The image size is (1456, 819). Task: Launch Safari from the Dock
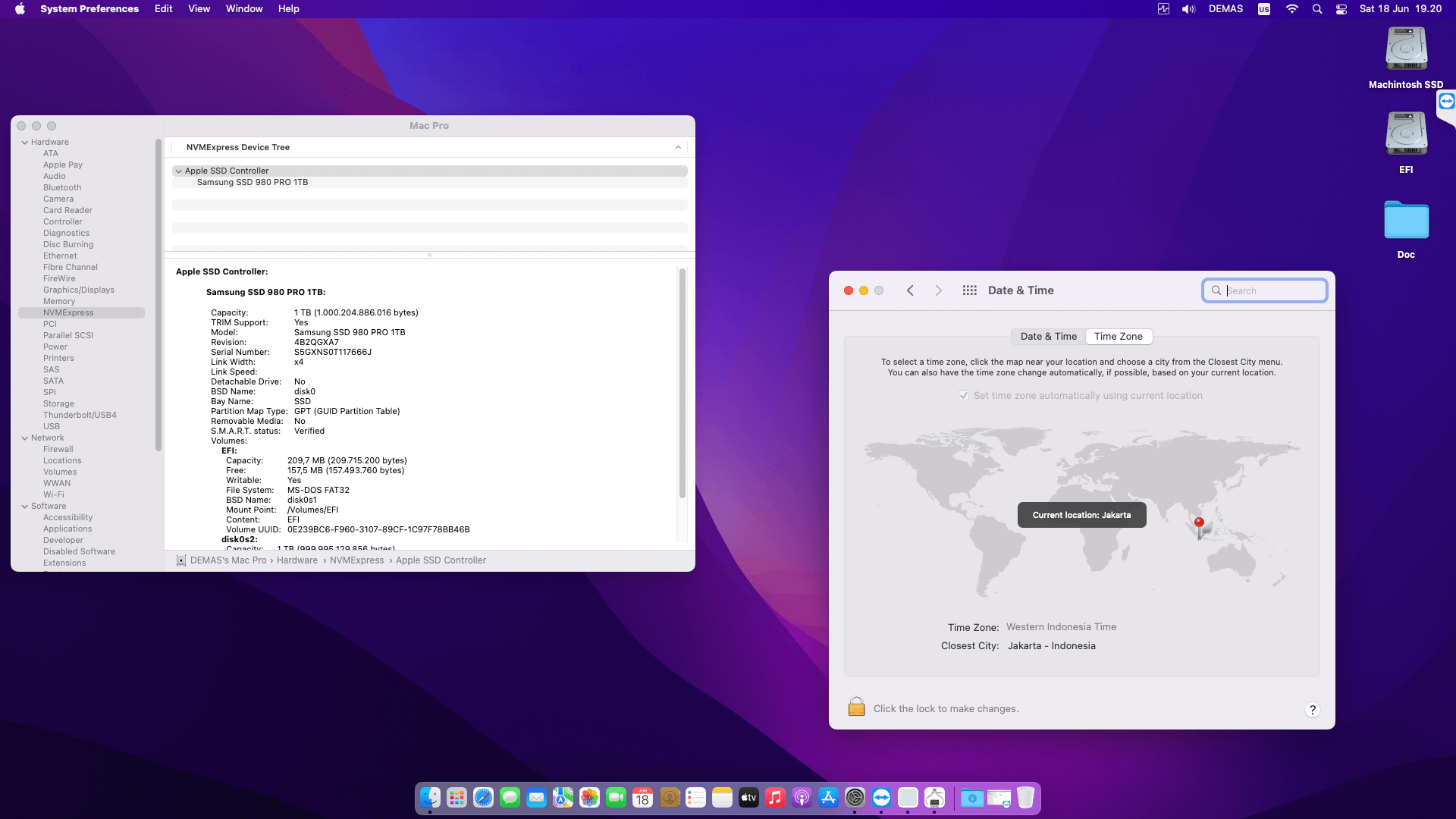click(483, 798)
